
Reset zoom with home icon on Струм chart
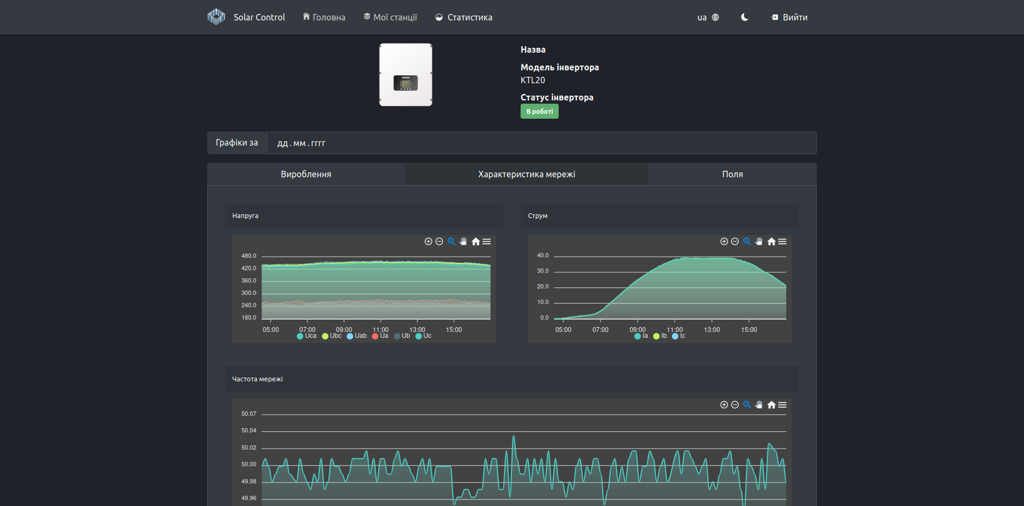771,241
